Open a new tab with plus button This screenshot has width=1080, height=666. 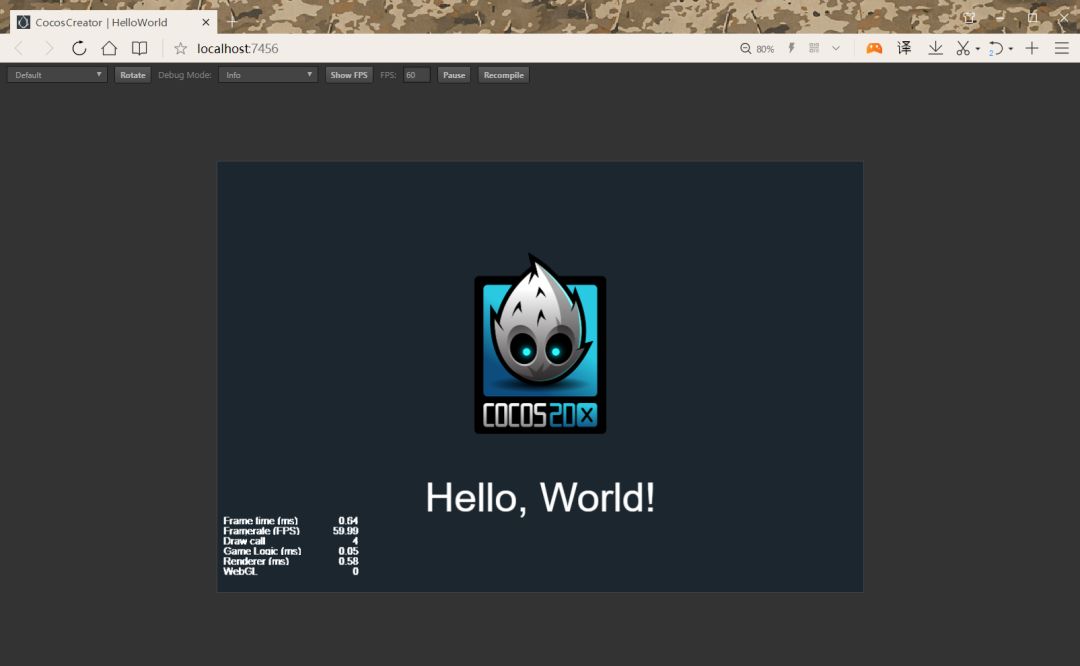click(232, 22)
